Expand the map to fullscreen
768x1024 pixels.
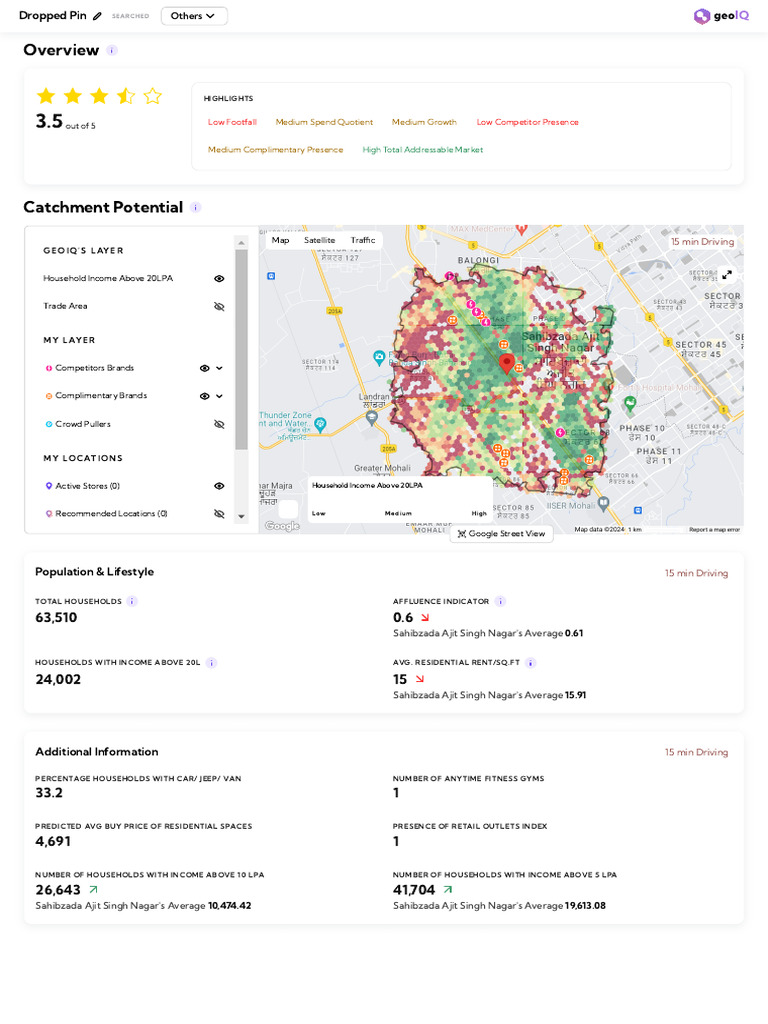point(727,274)
